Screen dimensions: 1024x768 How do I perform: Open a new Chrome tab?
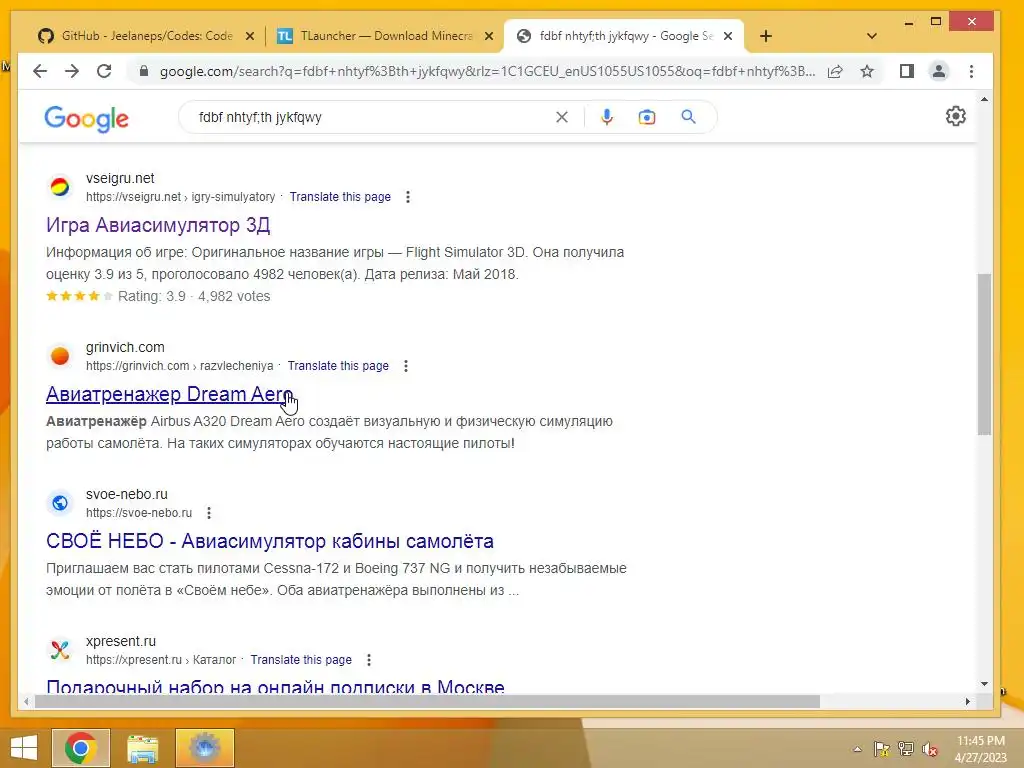(766, 36)
